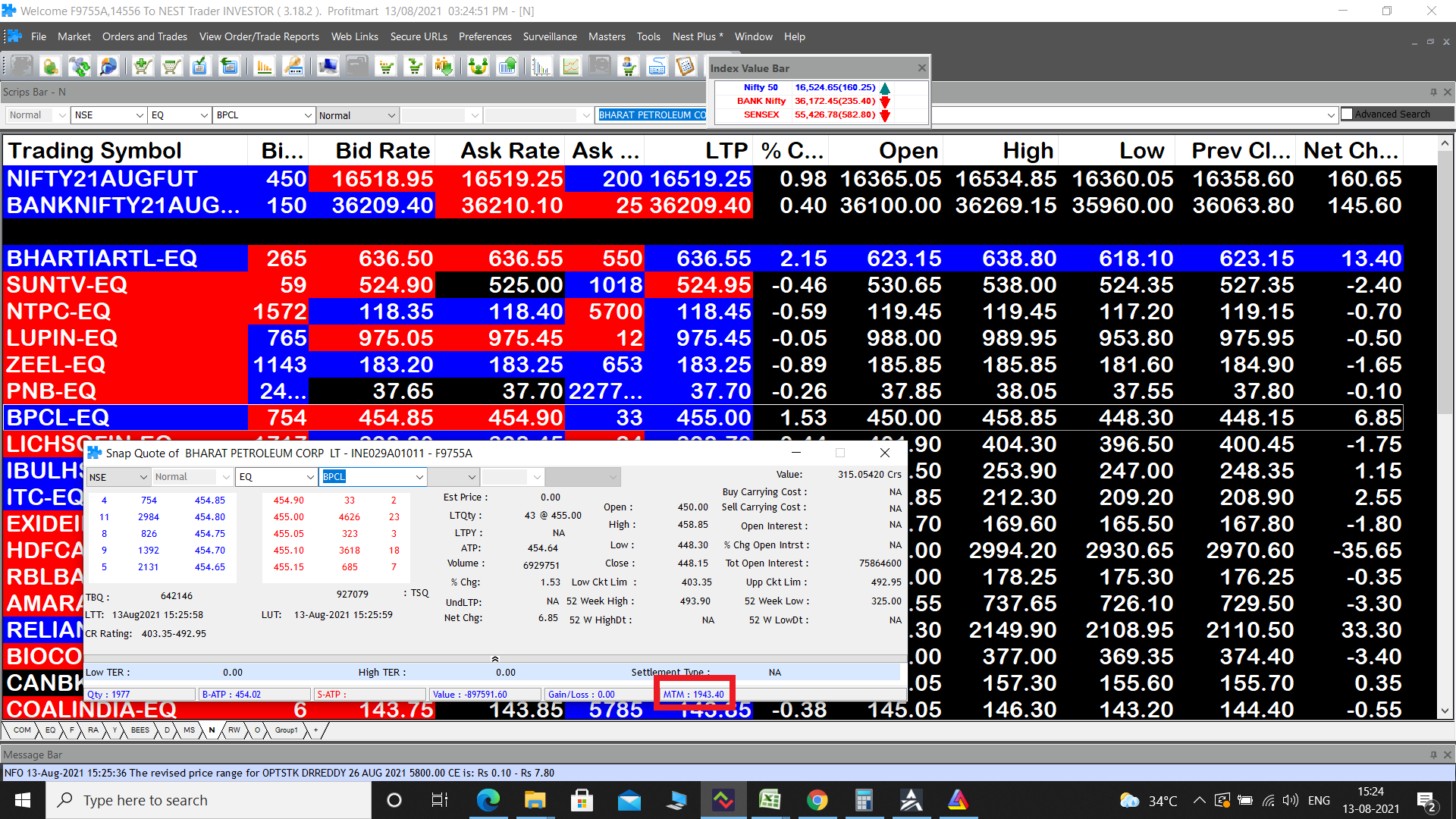Click the keyboard shortcut toolbar icon
This screenshot has width=1456, height=819.
point(657,67)
